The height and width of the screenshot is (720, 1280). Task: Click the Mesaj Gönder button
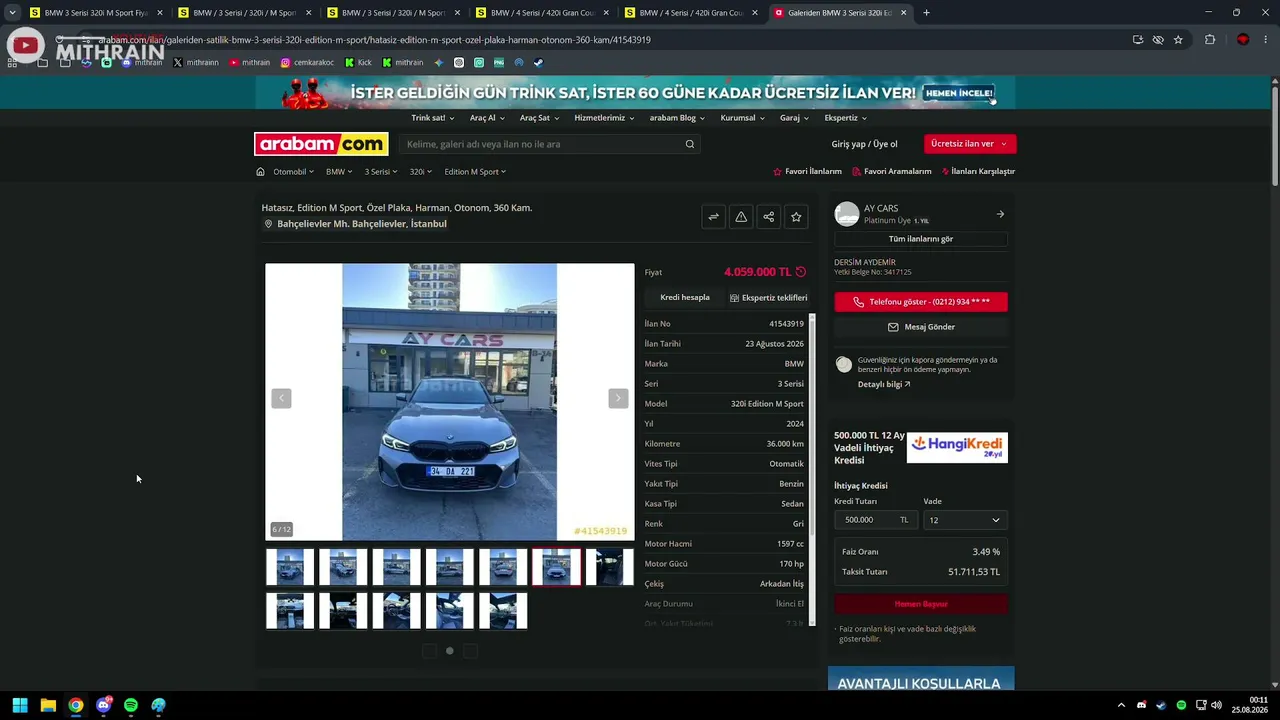[x=921, y=327]
